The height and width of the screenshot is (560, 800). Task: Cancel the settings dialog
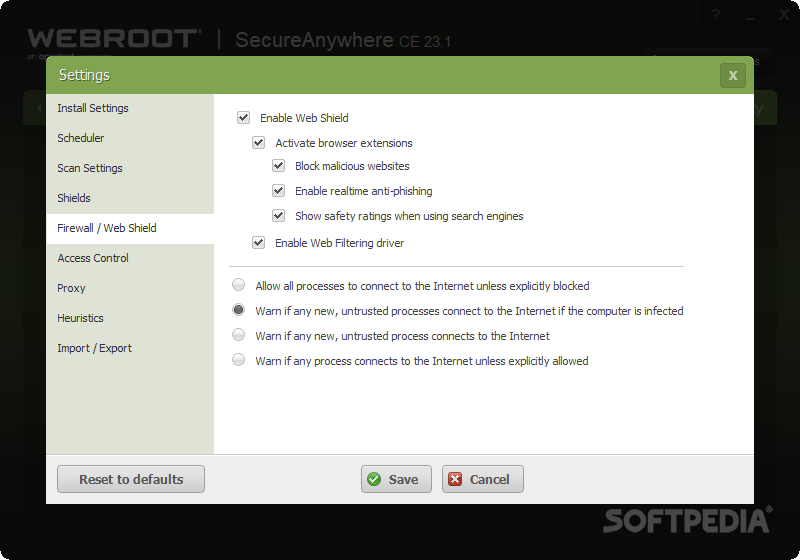coord(483,479)
